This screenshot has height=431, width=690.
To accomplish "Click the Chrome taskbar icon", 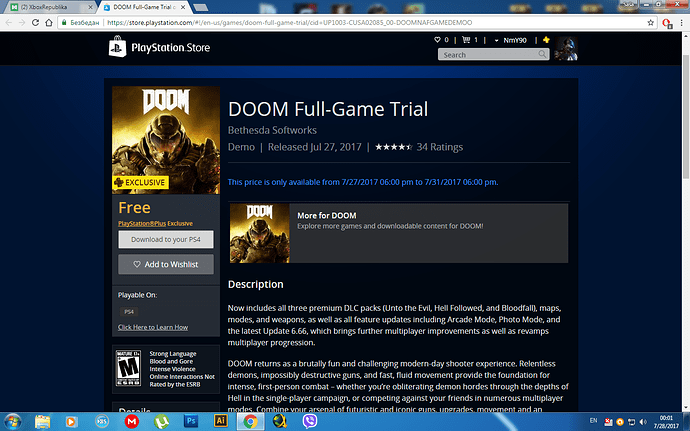I will tap(250, 421).
